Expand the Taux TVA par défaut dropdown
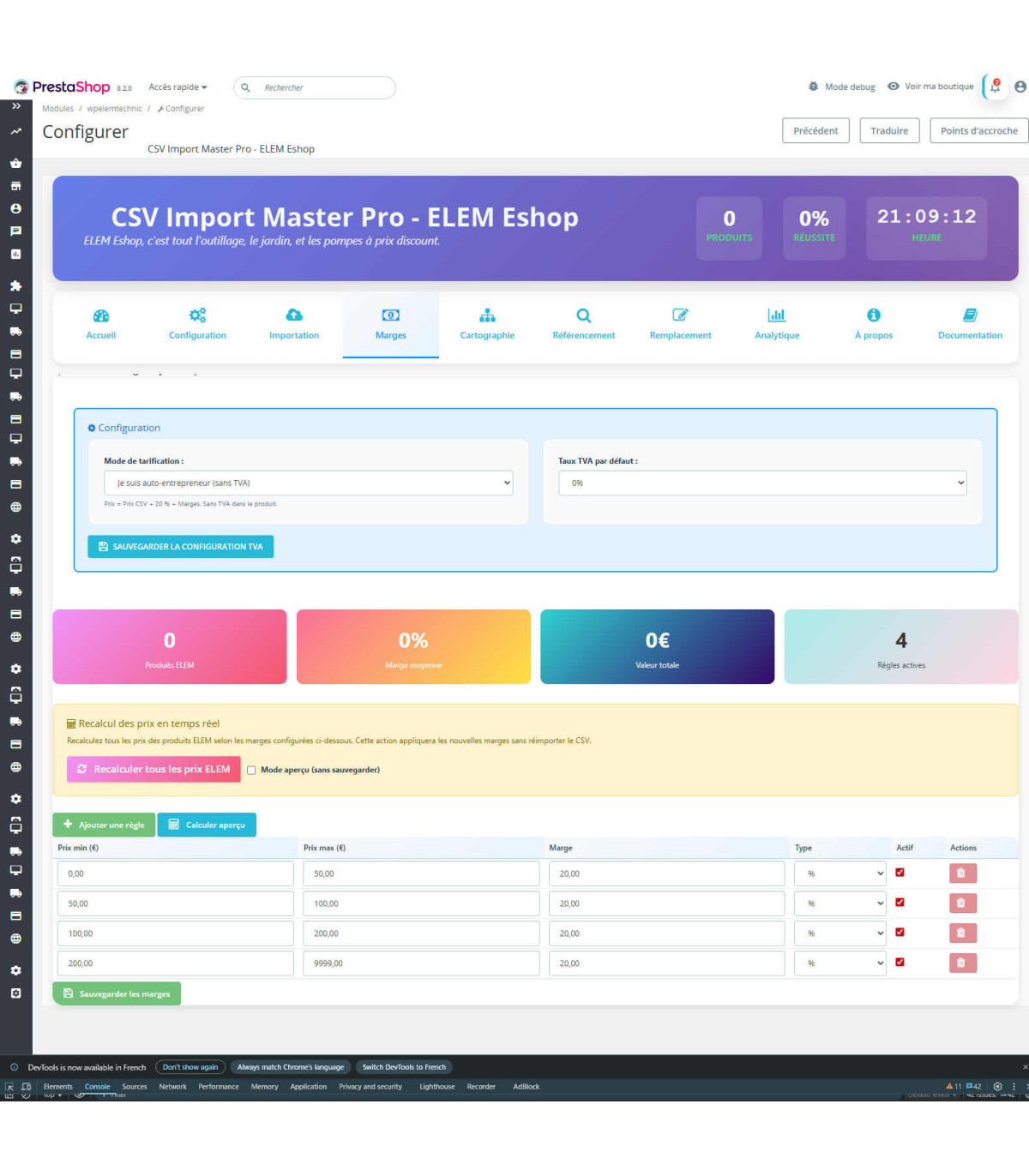 click(x=762, y=483)
